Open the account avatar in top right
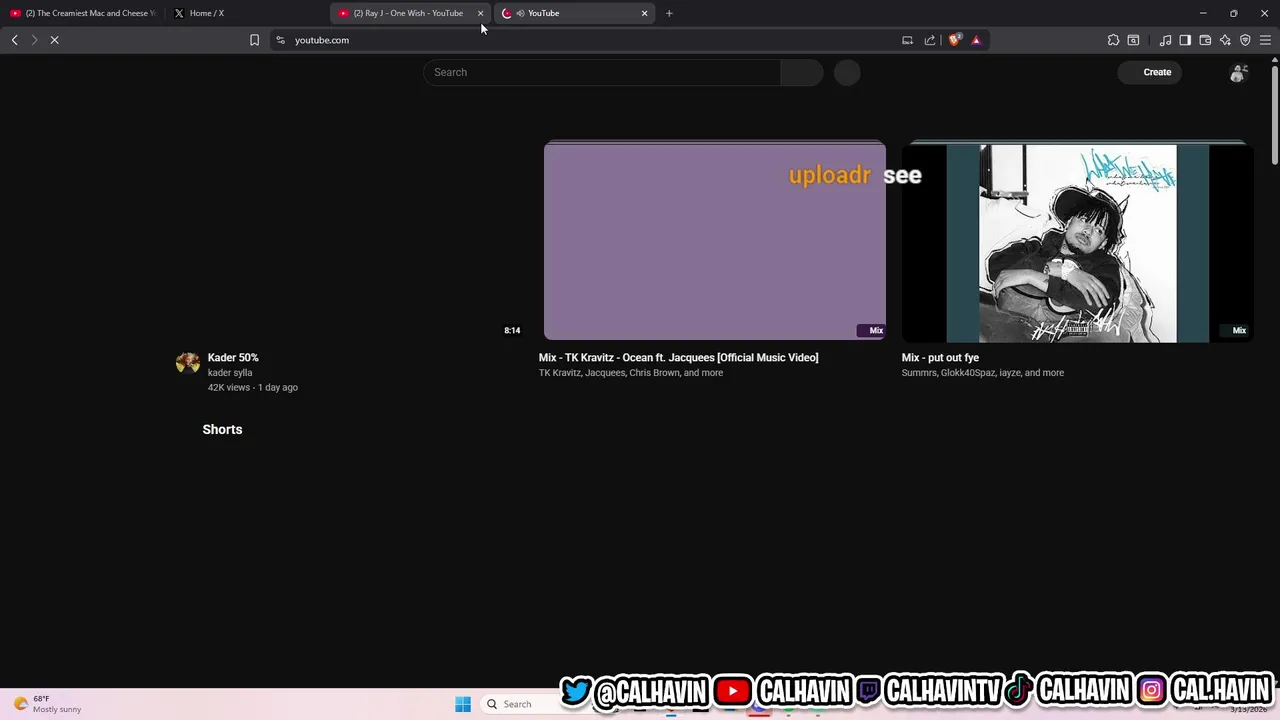1280x720 pixels. click(x=1238, y=72)
